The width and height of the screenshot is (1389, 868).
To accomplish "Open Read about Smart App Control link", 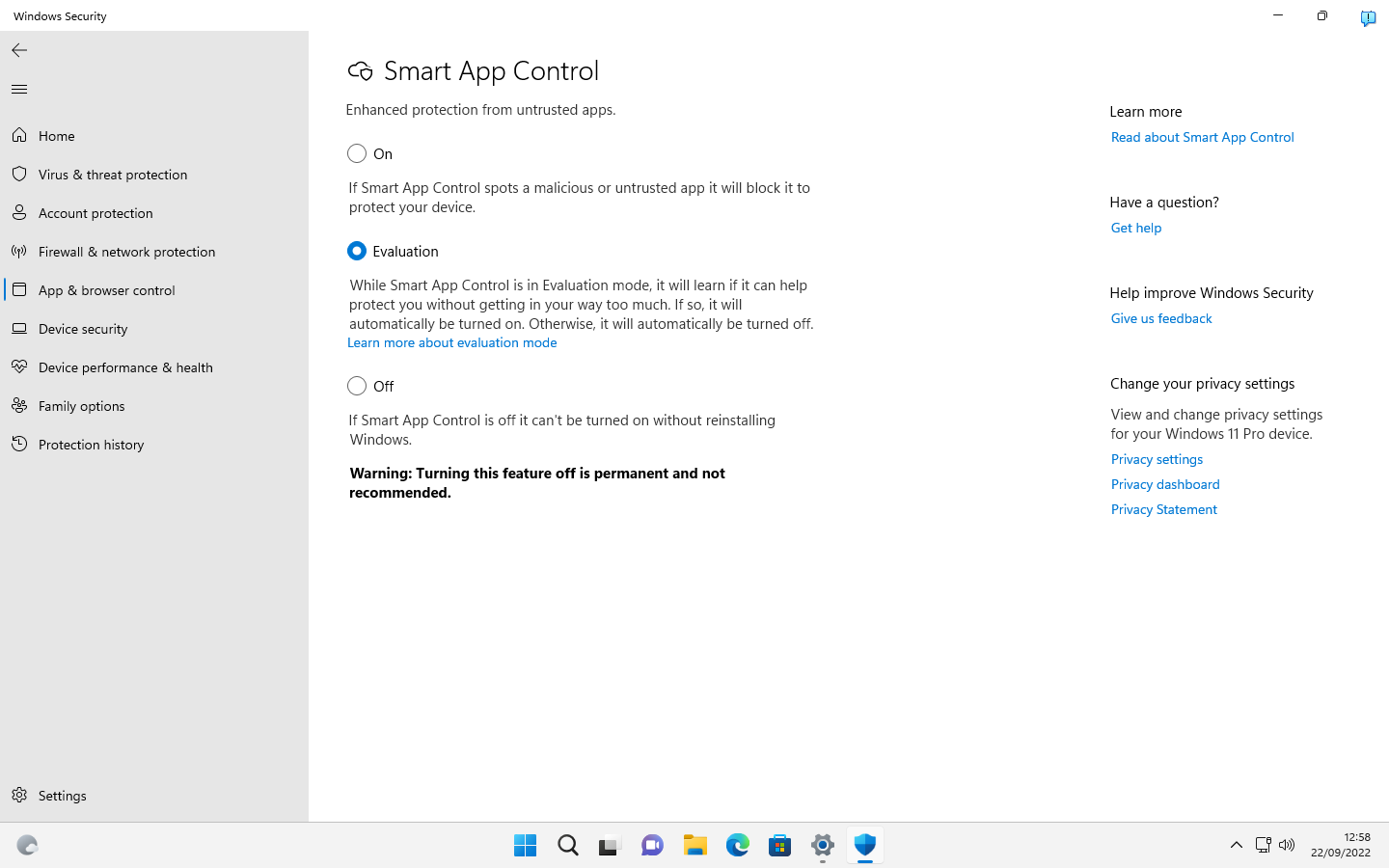I will click(1203, 137).
